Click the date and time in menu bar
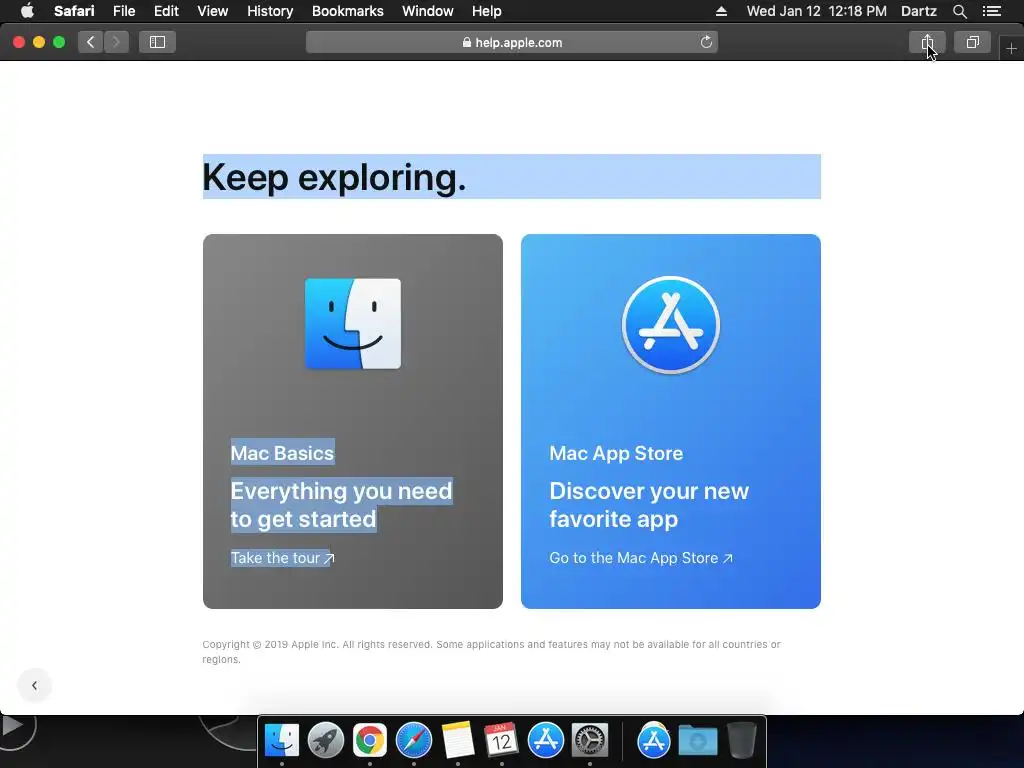 click(816, 11)
